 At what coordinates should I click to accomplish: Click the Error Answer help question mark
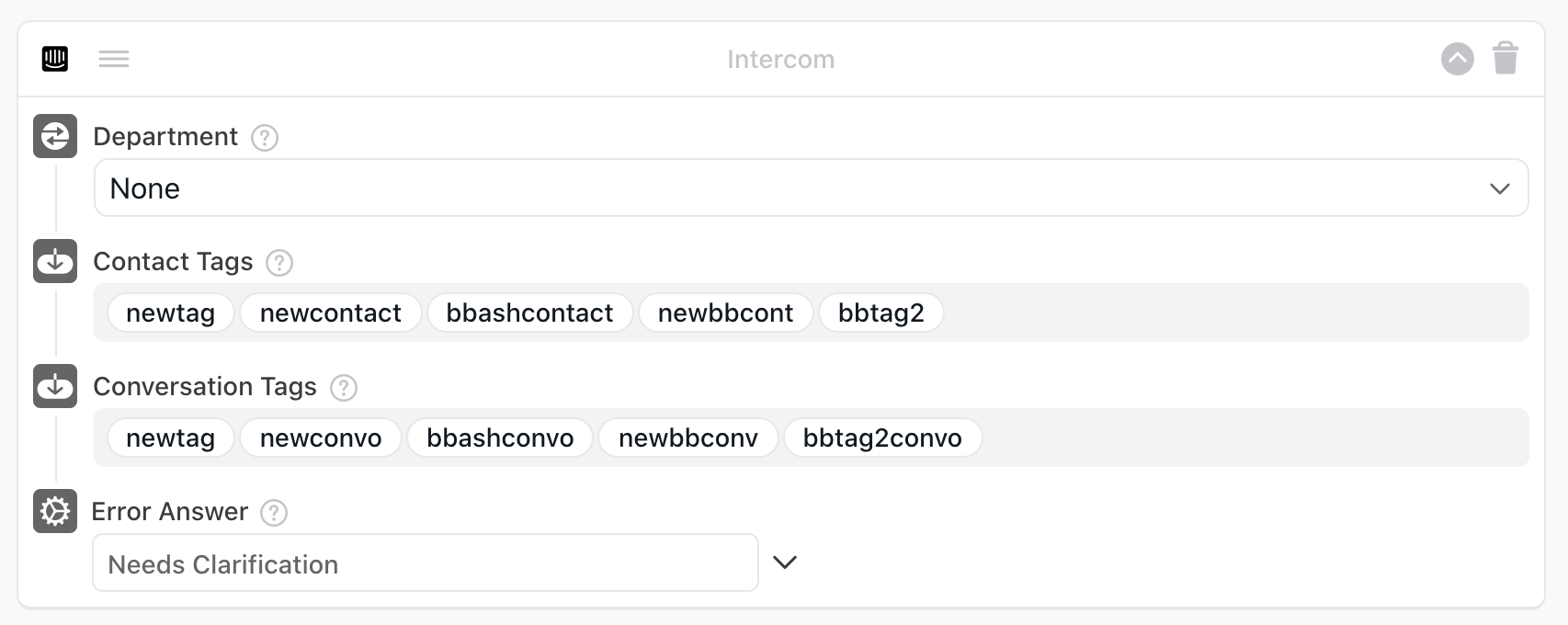[273, 514]
